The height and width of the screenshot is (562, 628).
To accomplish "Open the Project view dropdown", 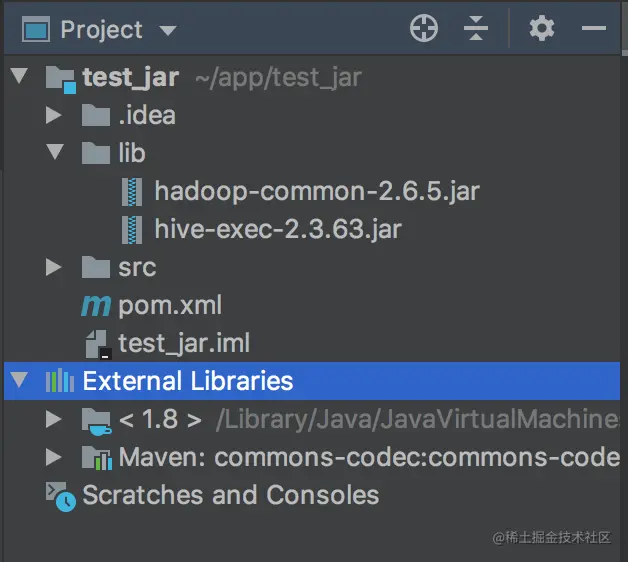I will click(x=168, y=30).
